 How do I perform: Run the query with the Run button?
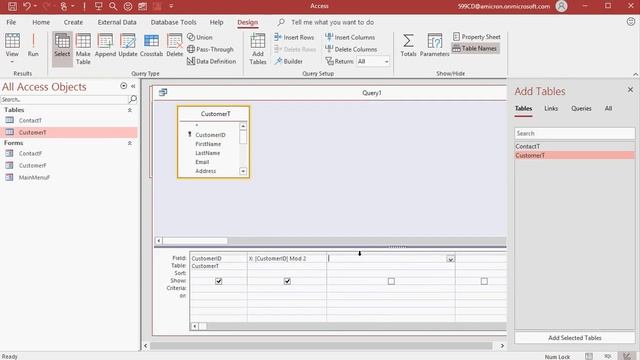pos(33,45)
